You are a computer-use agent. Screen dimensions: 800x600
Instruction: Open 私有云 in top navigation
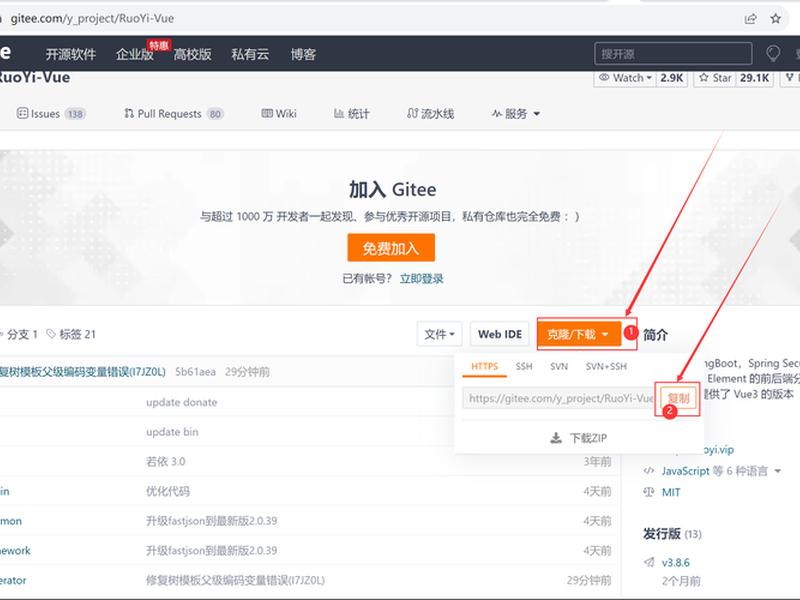[250, 54]
